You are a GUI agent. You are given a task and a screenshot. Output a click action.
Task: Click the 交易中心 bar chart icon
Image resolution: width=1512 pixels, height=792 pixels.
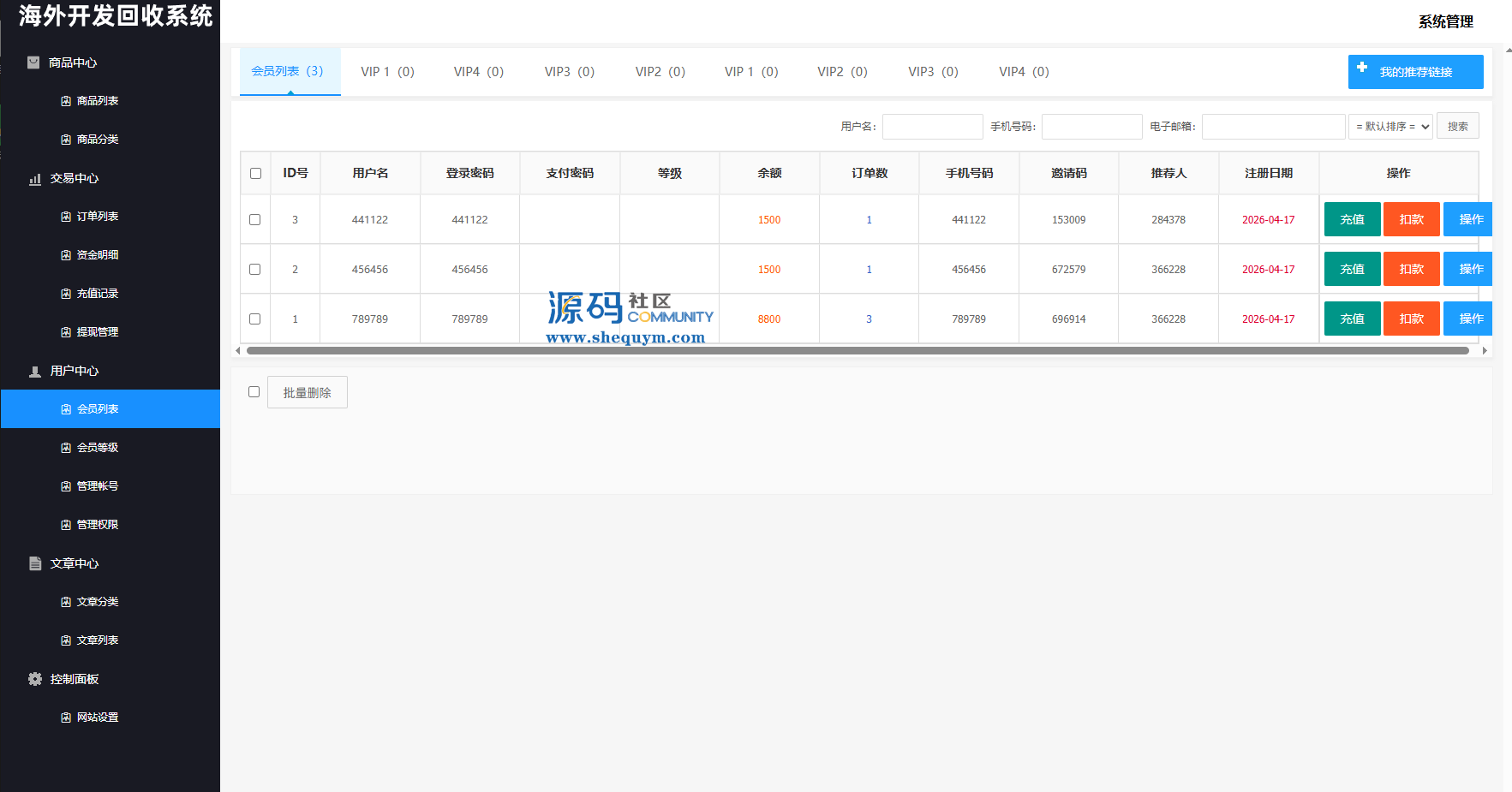(x=35, y=179)
